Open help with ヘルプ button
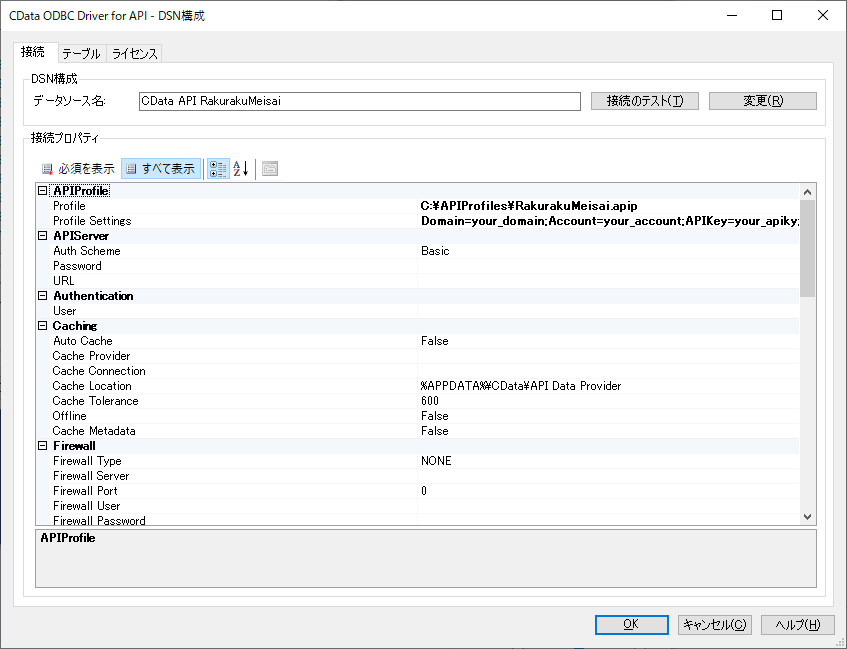The height and width of the screenshot is (649, 847). pos(797,624)
